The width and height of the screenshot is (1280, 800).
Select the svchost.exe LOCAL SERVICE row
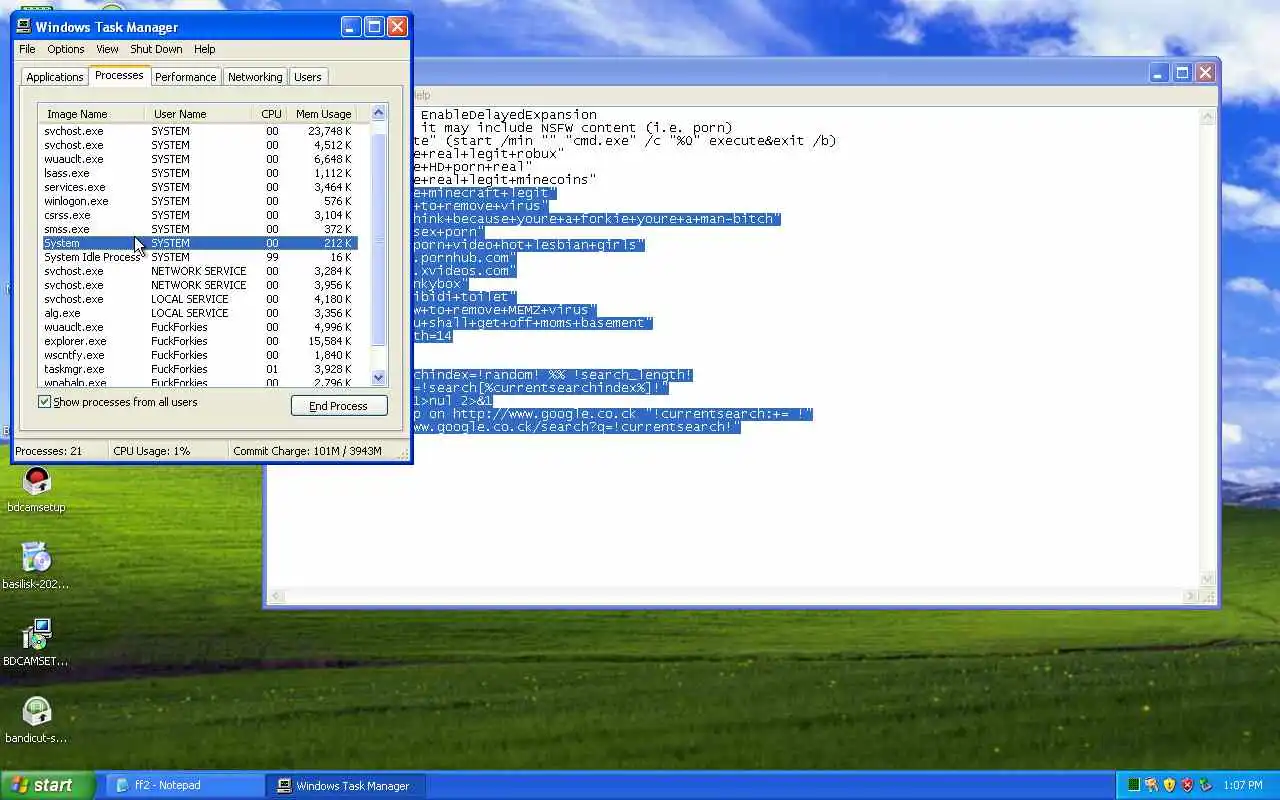point(198,299)
